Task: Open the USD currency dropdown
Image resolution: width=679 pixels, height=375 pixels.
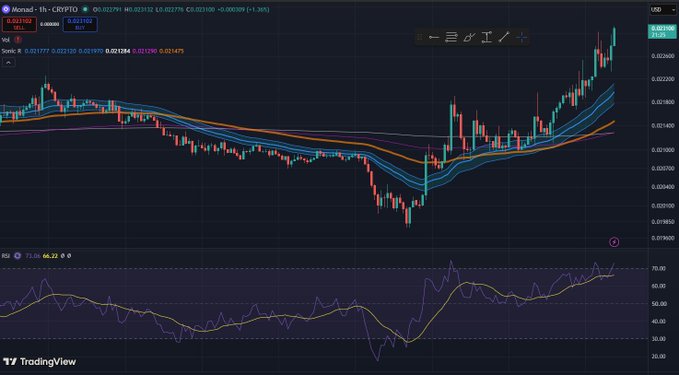Action: pyautogui.click(x=663, y=10)
